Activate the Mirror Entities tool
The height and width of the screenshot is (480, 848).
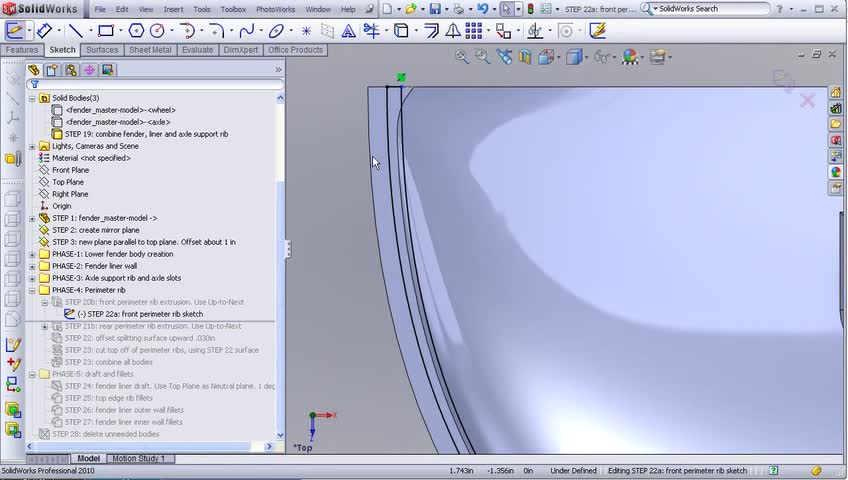tap(453, 31)
